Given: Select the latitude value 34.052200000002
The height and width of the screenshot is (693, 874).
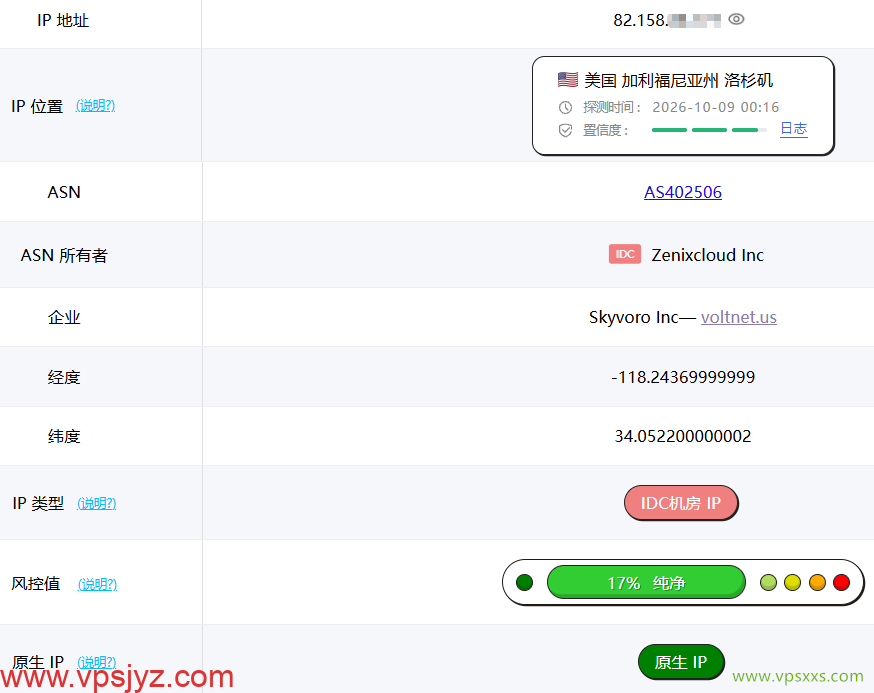Looking at the screenshot, I should 683,436.
